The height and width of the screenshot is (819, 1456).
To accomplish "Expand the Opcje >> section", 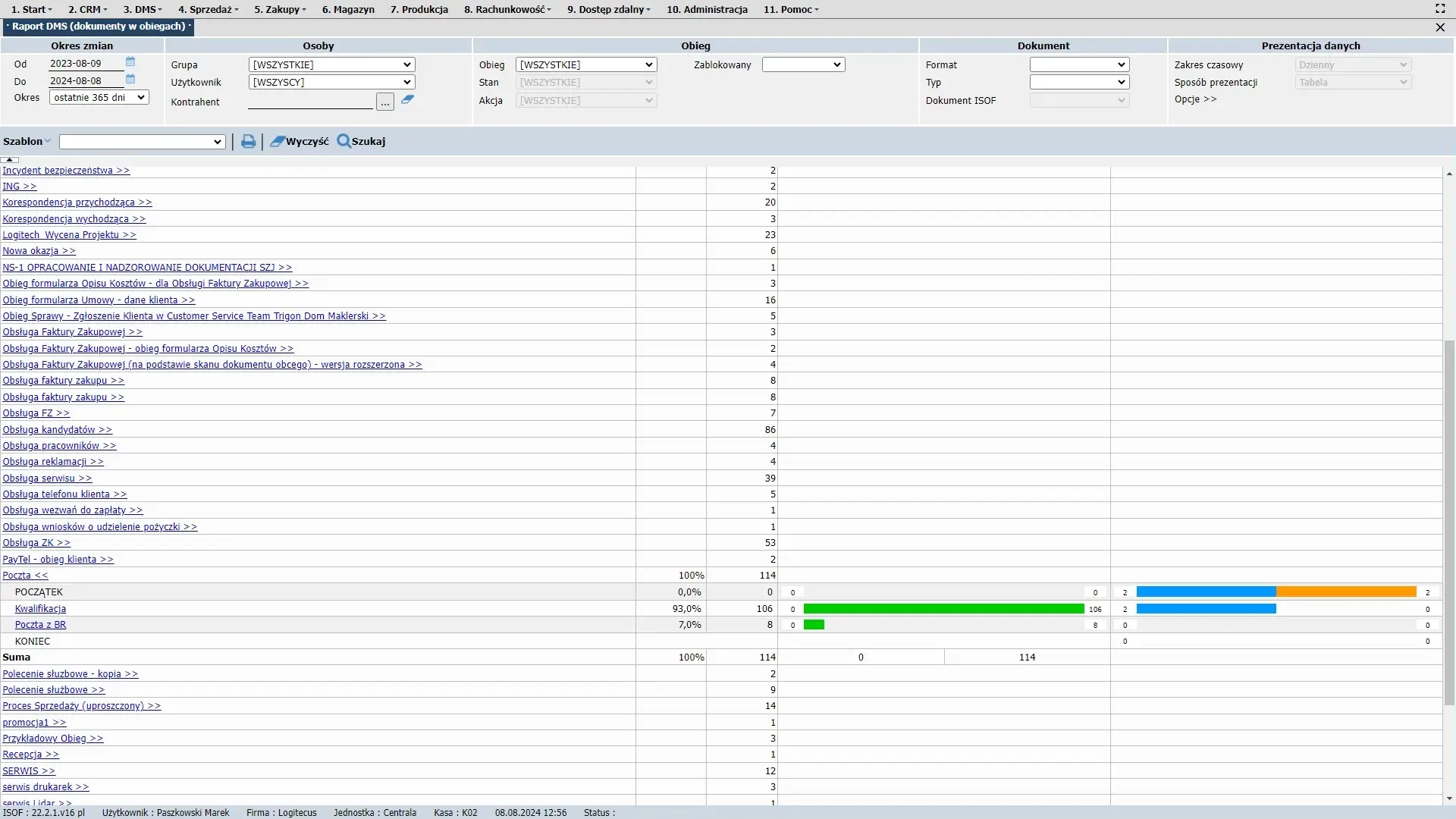I will [1195, 99].
